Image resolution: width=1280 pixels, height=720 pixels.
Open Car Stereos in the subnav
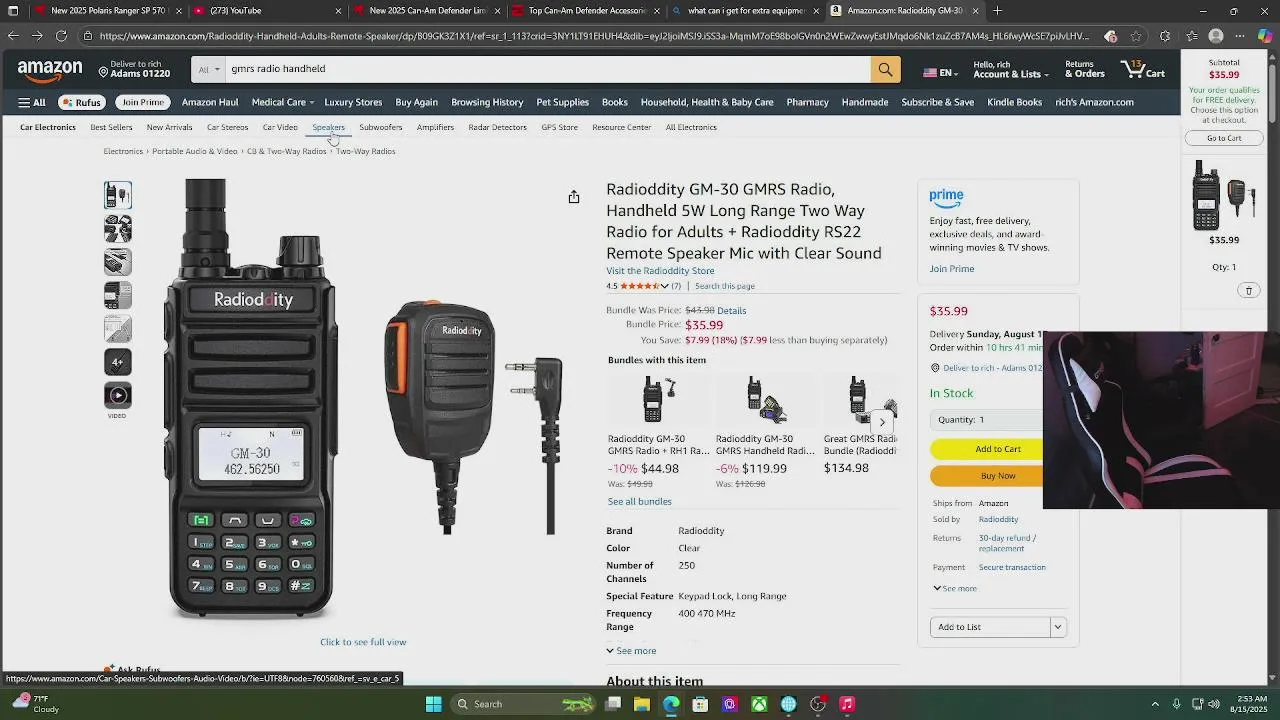point(227,127)
